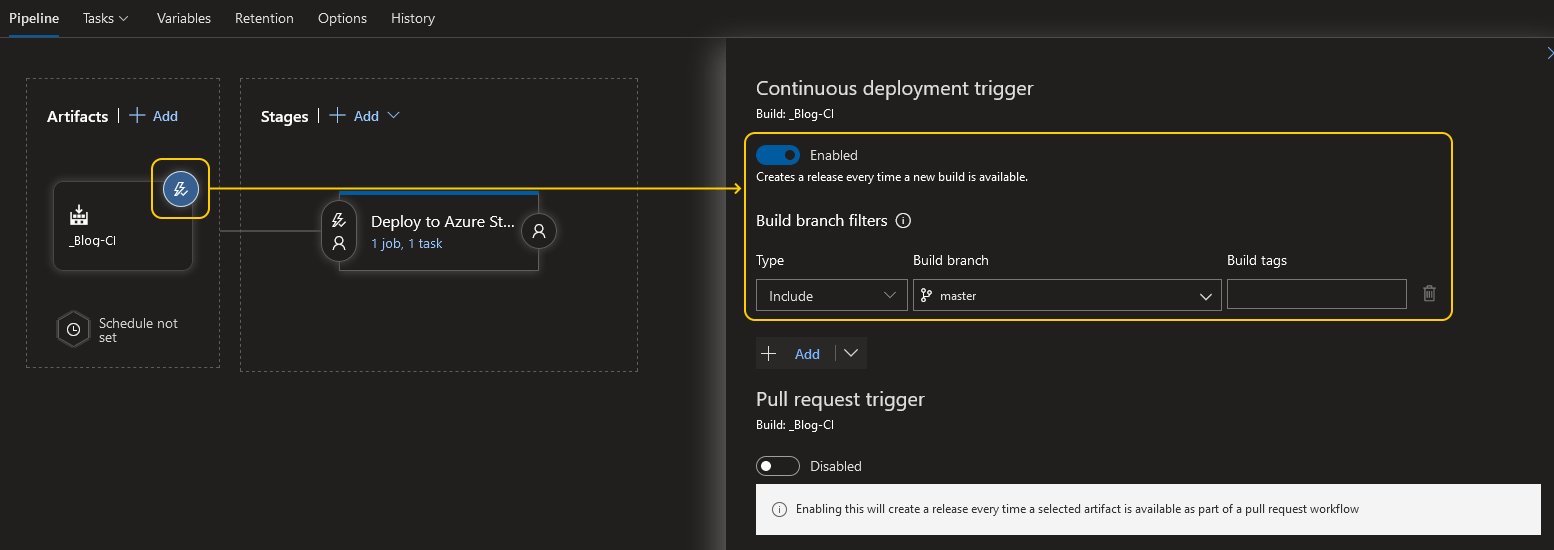
Task: Switch to the Retention tab
Action: (x=264, y=18)
